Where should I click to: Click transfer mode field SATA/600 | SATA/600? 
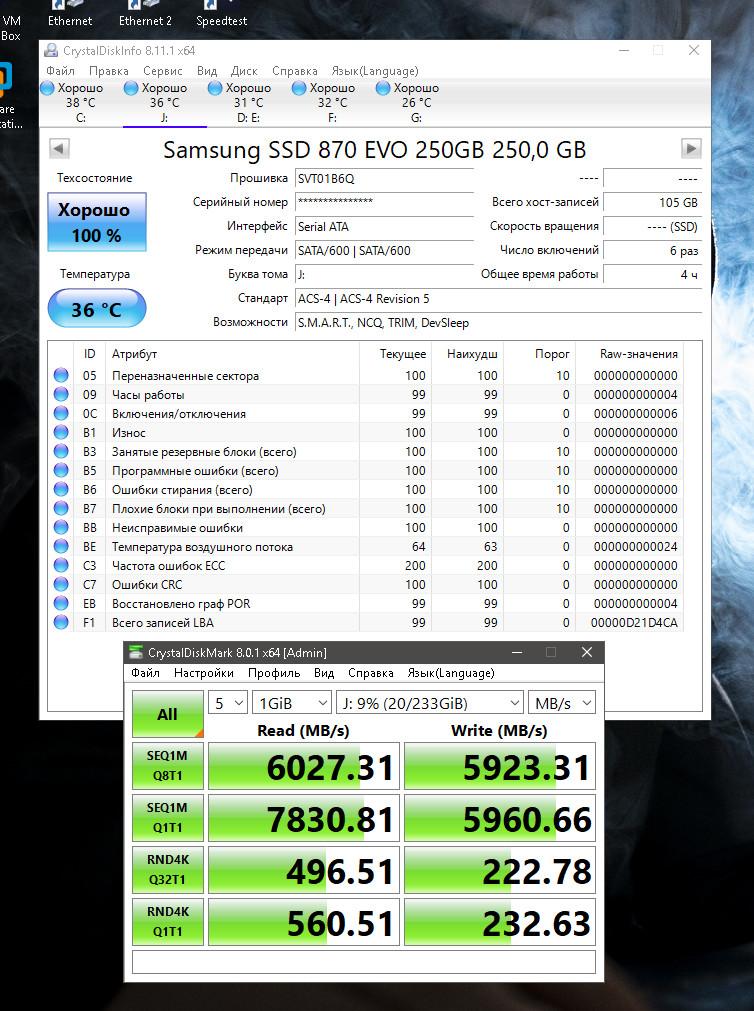click(384, 251)
